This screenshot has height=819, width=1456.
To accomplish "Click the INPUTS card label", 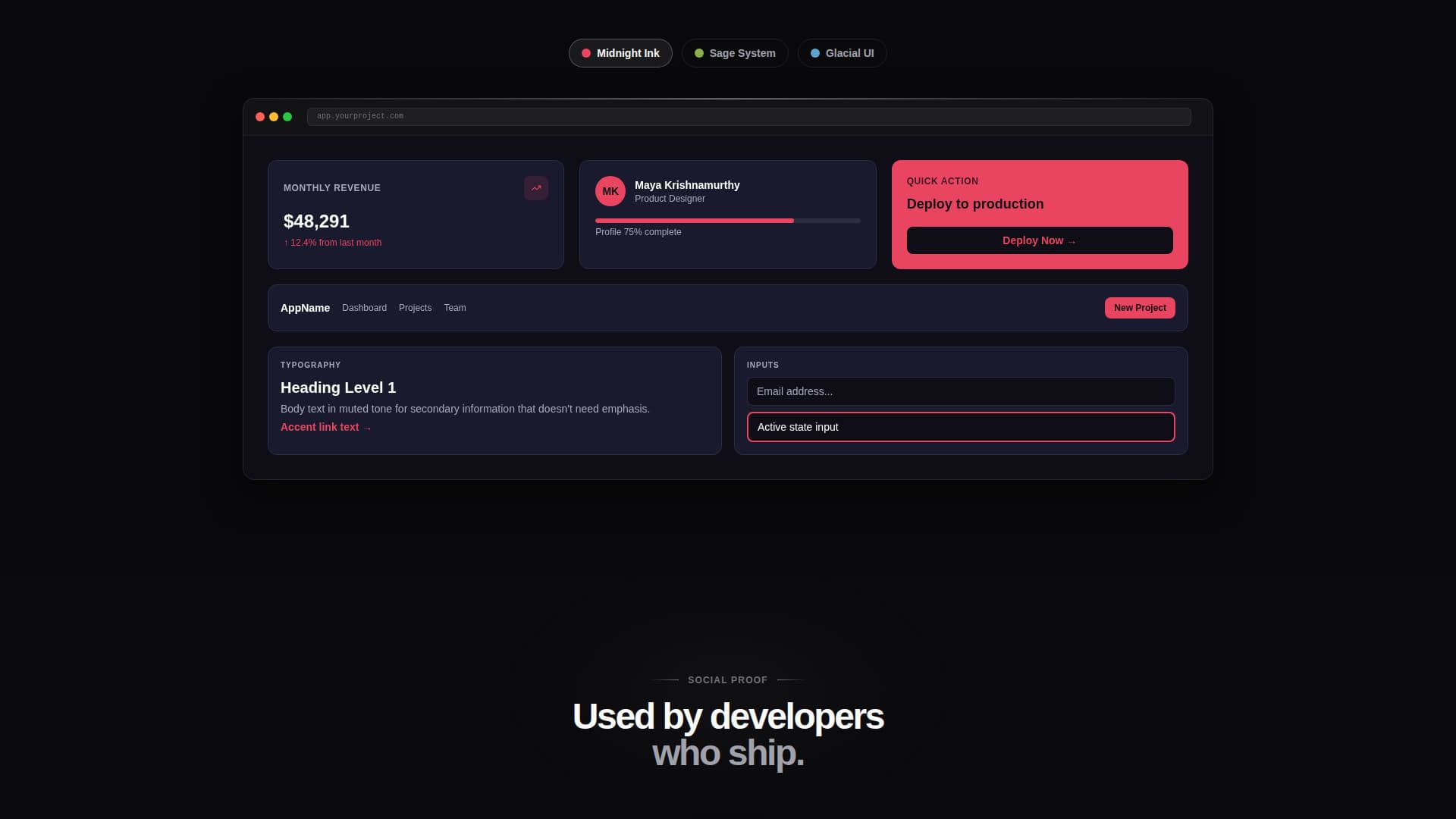I will click(x=763, y=365).
